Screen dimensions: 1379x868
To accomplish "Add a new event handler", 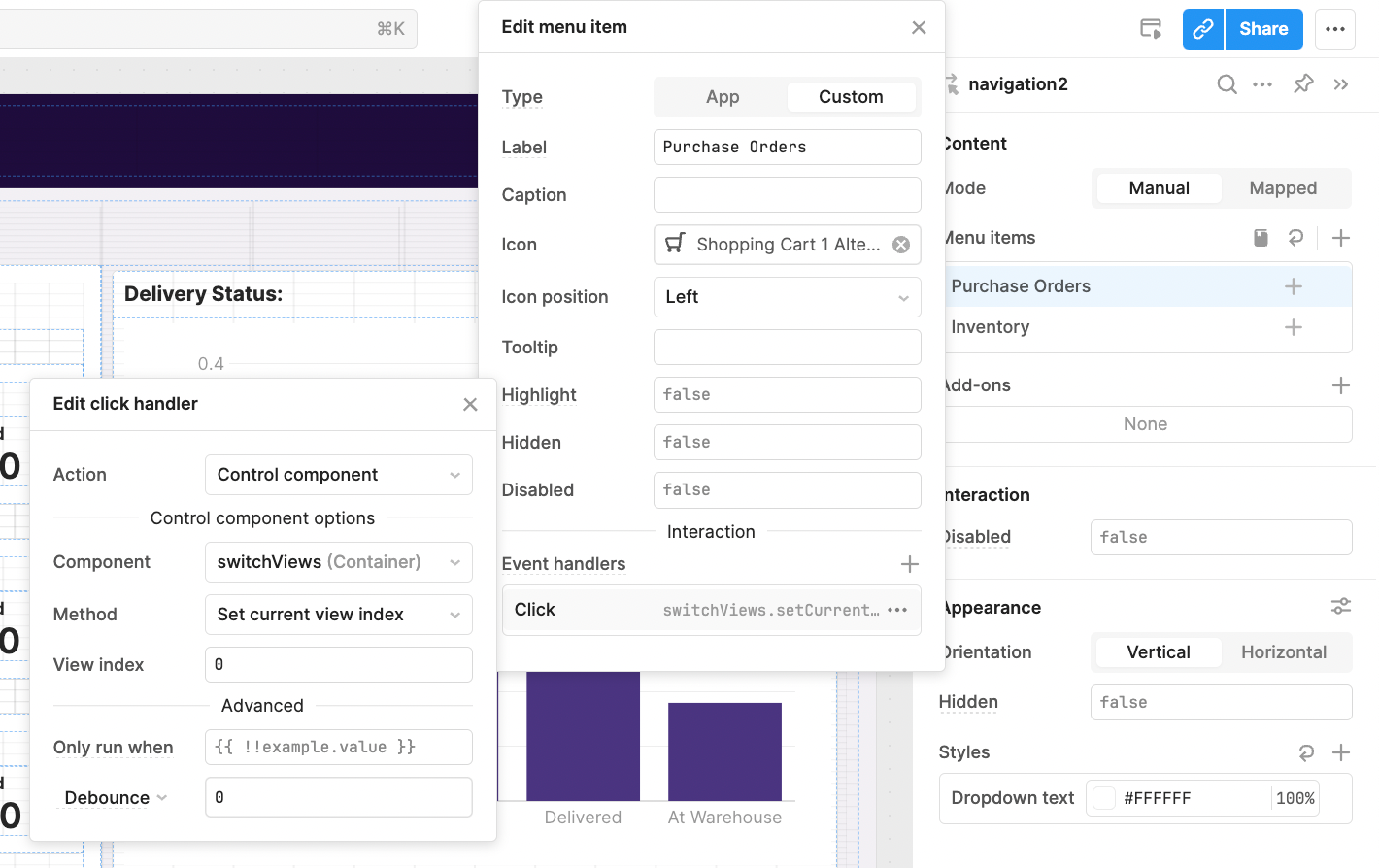I will pos(910,564).
